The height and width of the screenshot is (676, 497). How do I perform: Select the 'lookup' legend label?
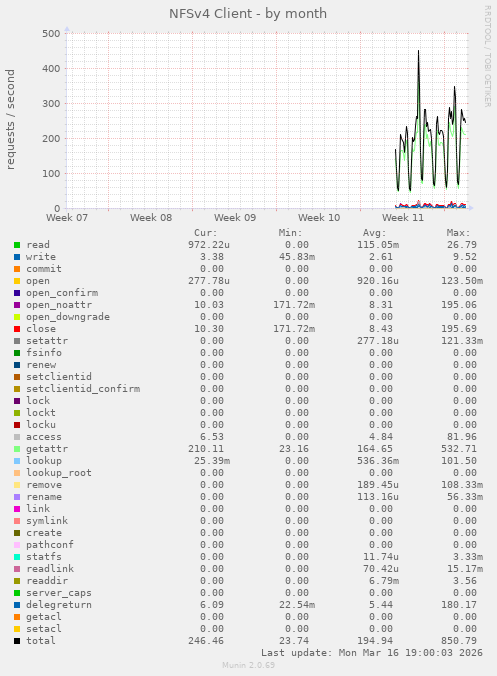coord(44,461)
